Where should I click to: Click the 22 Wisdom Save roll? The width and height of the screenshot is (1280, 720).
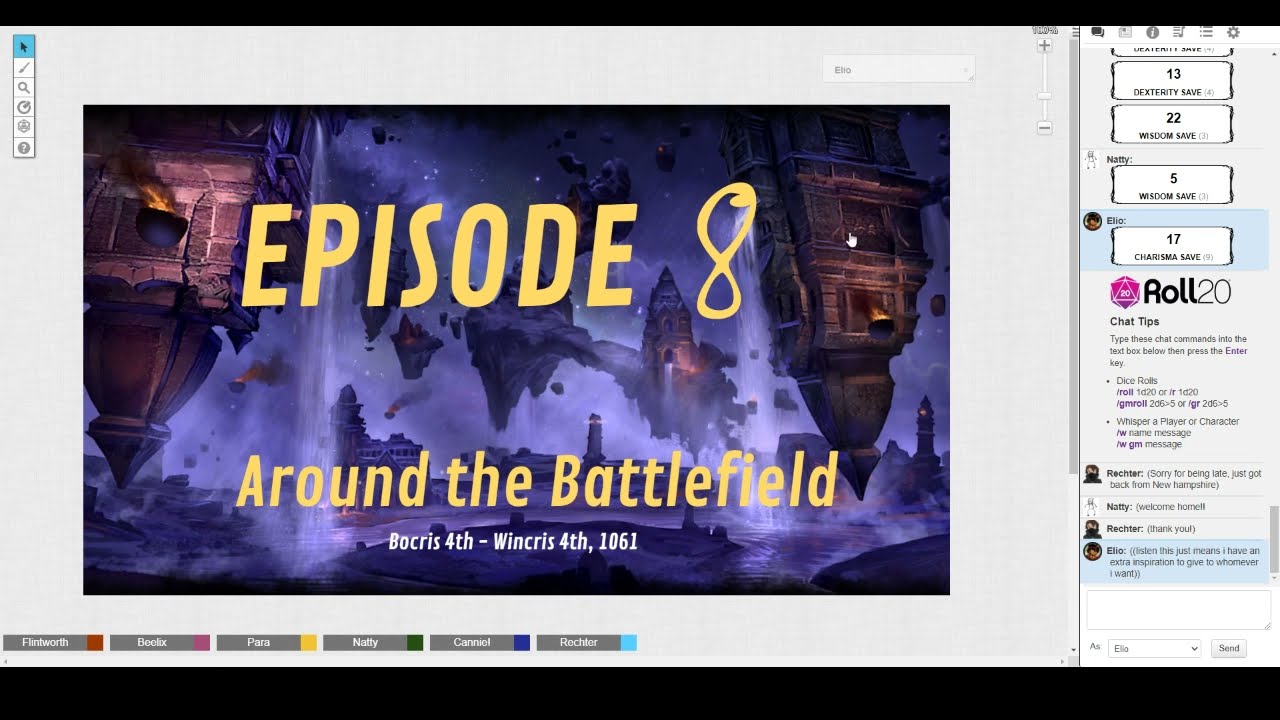(x=1173, y=125)
